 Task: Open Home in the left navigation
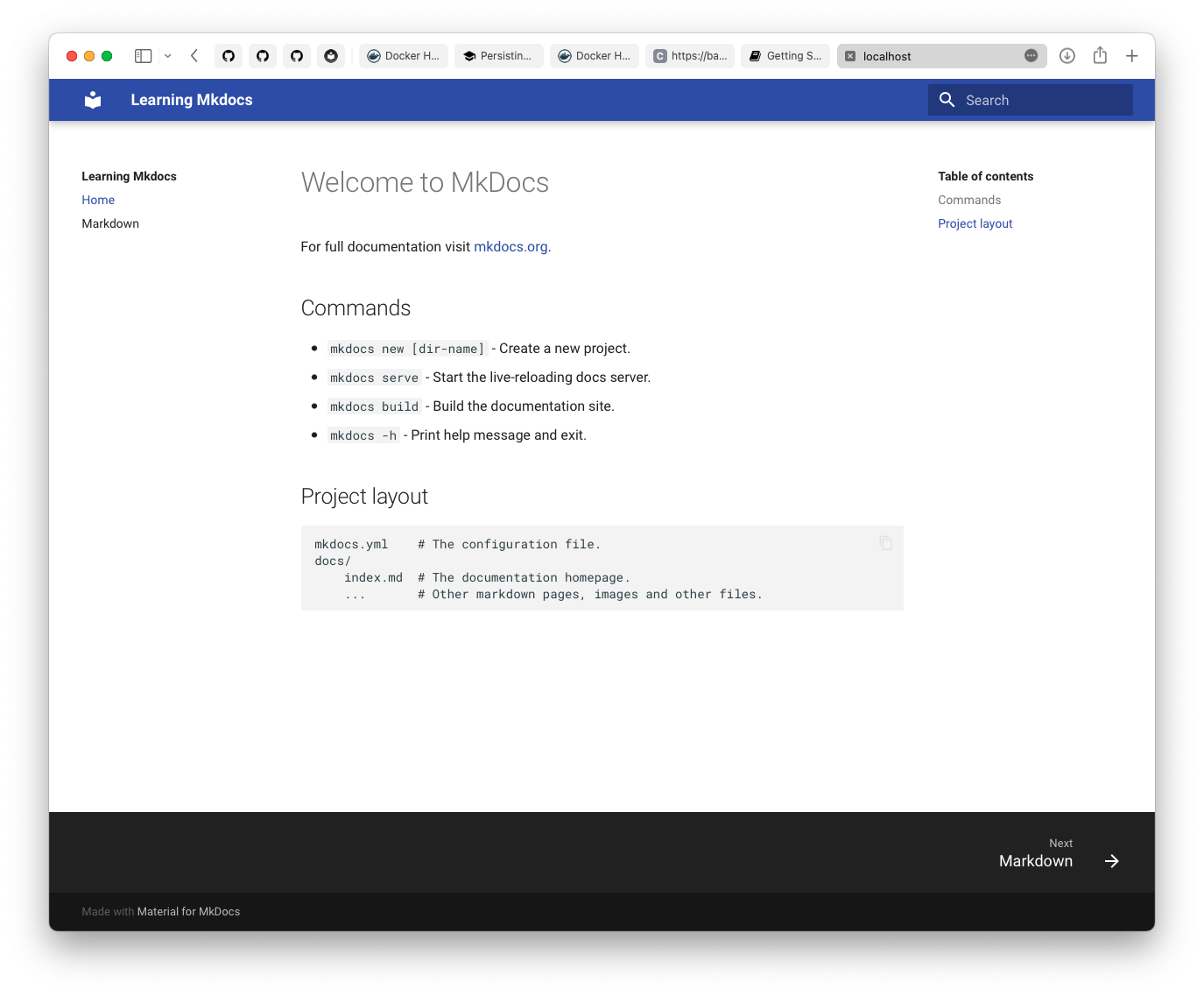tap(98, 200)
